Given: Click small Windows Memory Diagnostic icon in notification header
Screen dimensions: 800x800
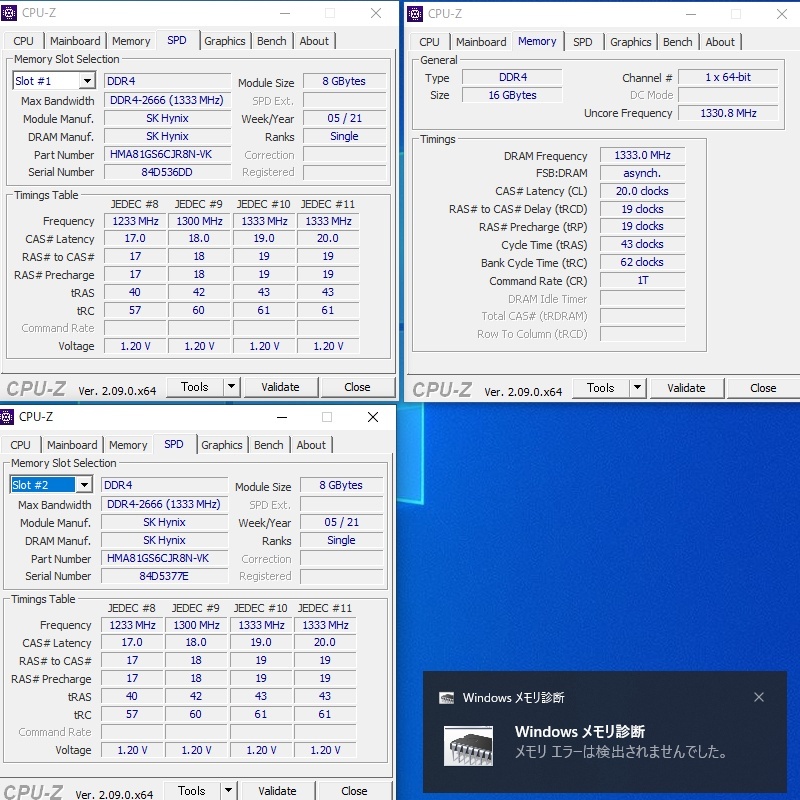Looking at the screenshot, I should [x=446, y=697].
